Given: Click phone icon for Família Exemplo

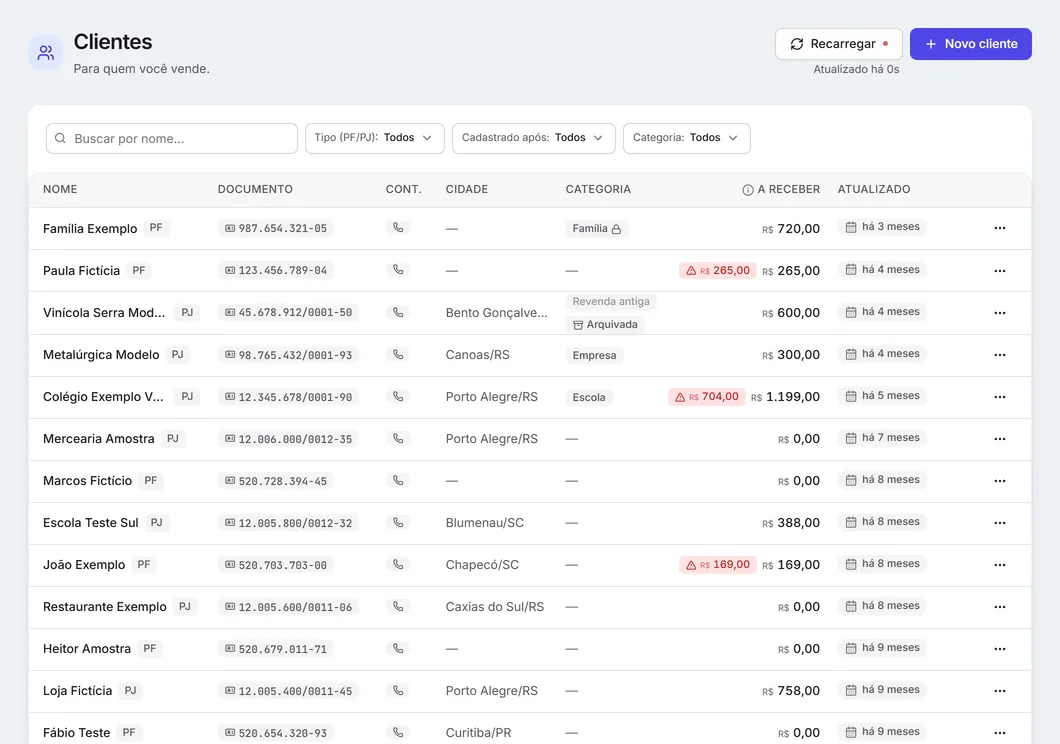Looking at the screenshot, I should tap(398, 228).
